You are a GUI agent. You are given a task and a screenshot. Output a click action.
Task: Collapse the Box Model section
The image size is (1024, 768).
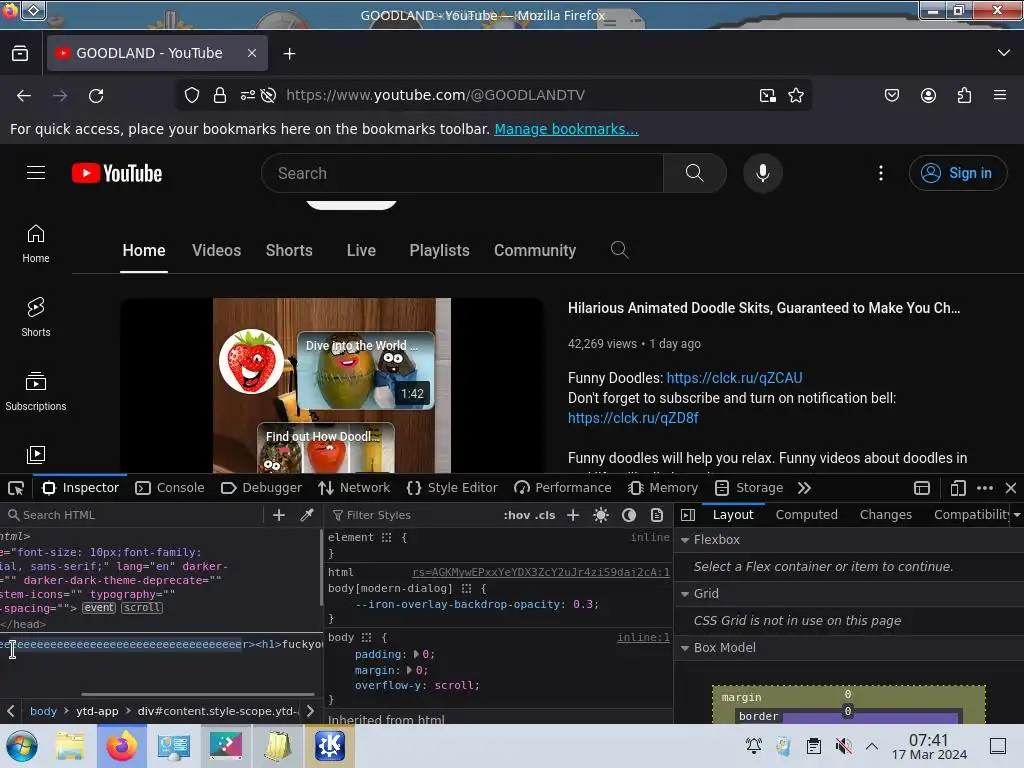[x=685, y=648]
